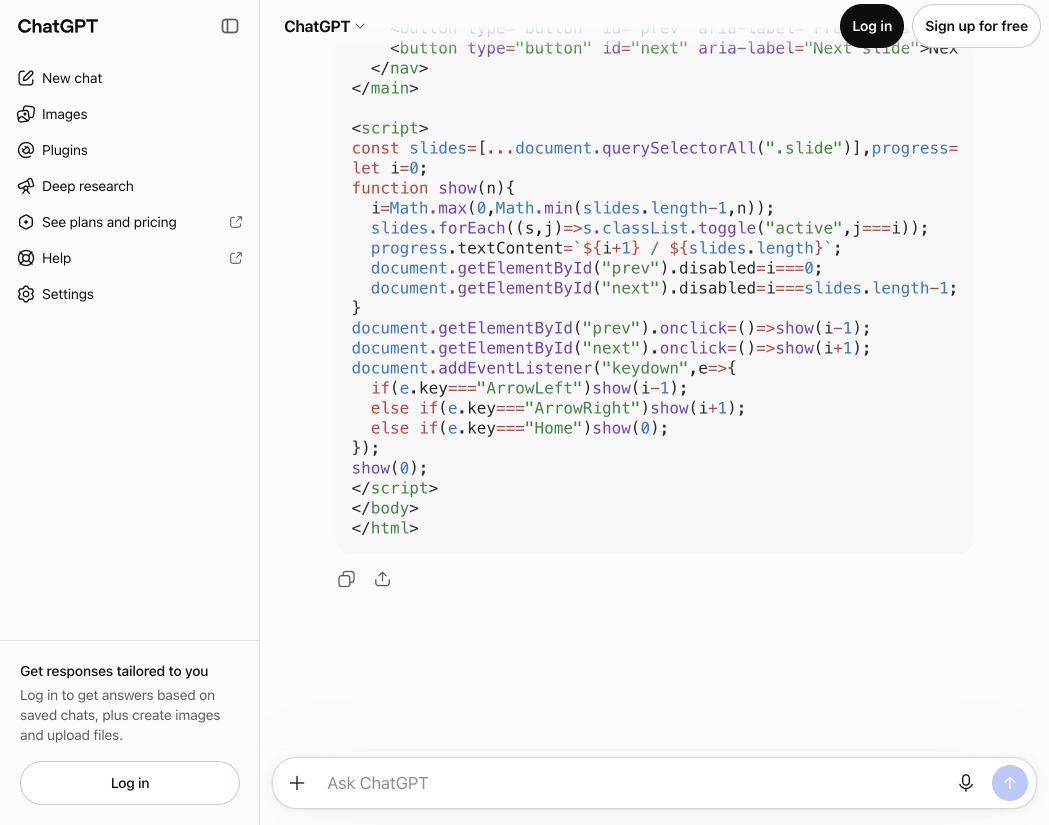This screenshot has width=1049, height=825.
Task: Click the ArrowLeft keydown condition line
Action: coord(529,388)
